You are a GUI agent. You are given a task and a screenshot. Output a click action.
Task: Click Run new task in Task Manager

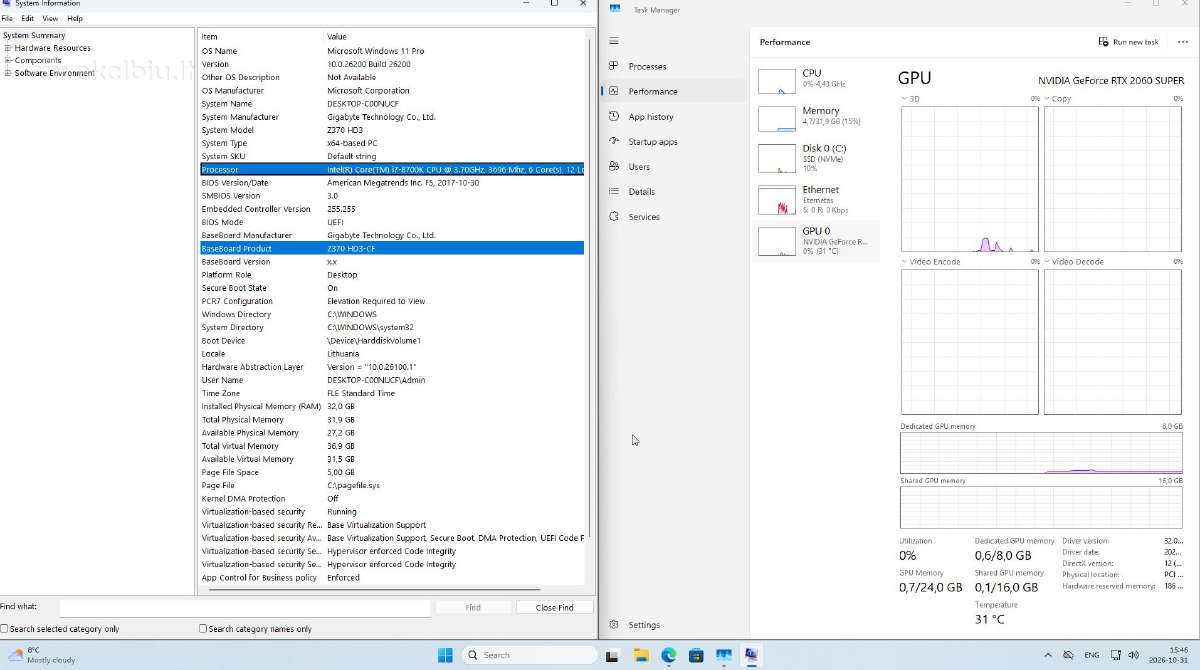point(1129,42)
